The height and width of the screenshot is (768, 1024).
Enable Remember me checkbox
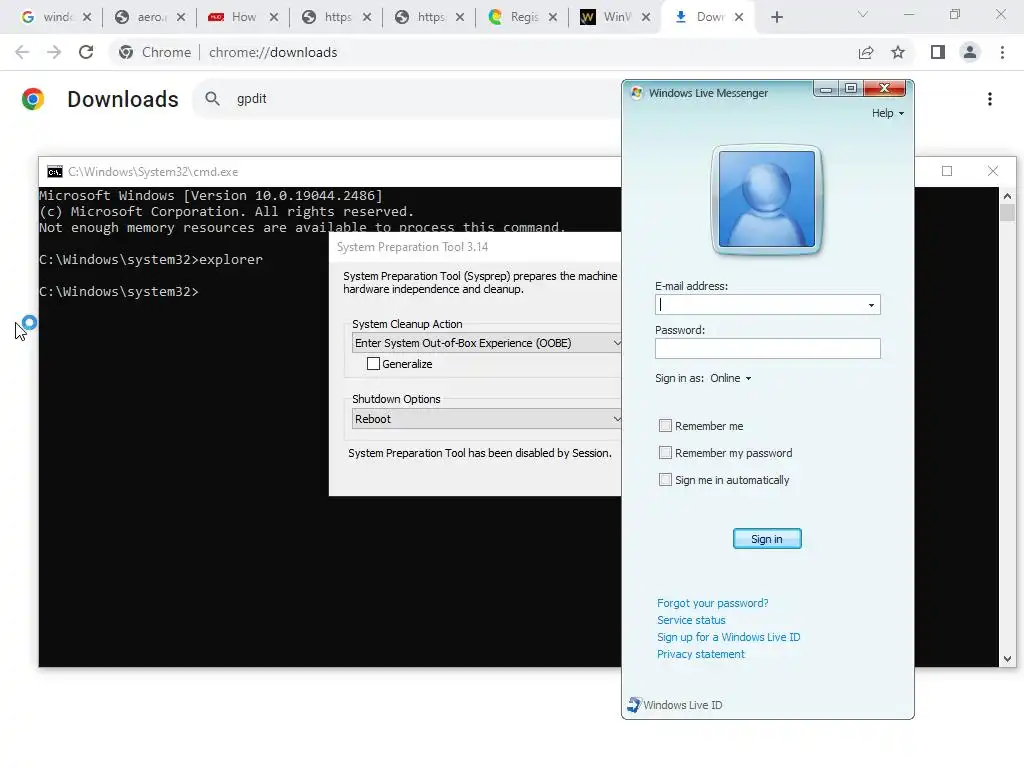coord(665,426)
